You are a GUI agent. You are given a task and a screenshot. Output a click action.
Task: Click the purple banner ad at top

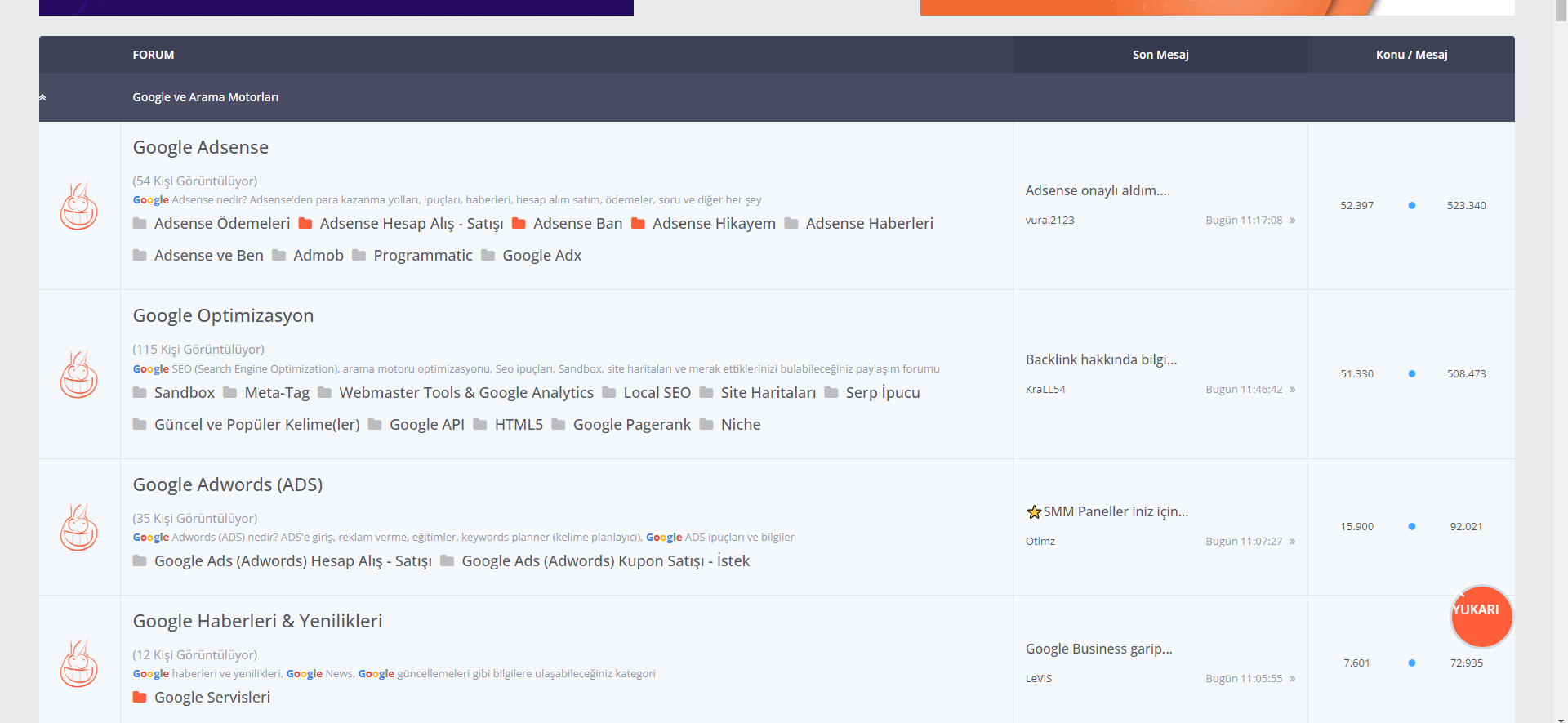pos(336,7)
